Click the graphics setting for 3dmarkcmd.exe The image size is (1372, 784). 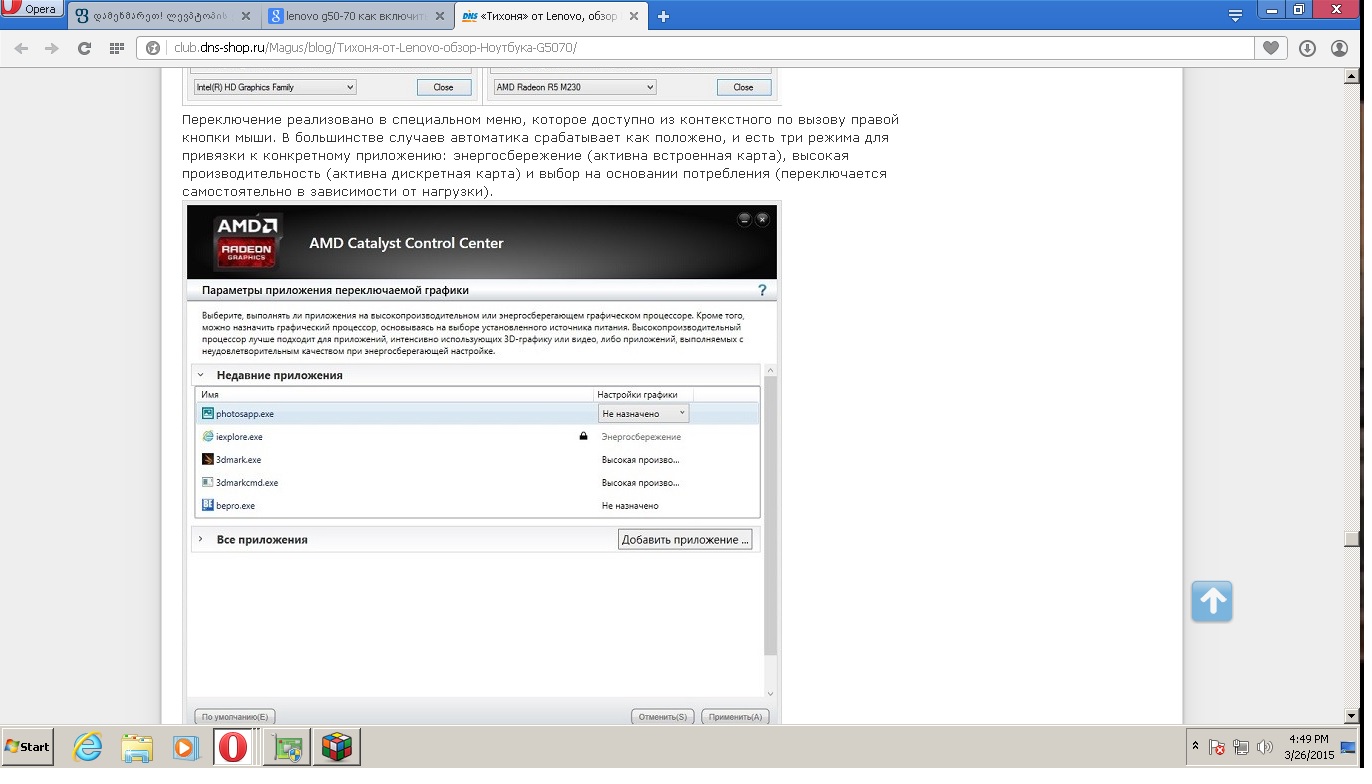click(640, 483)
